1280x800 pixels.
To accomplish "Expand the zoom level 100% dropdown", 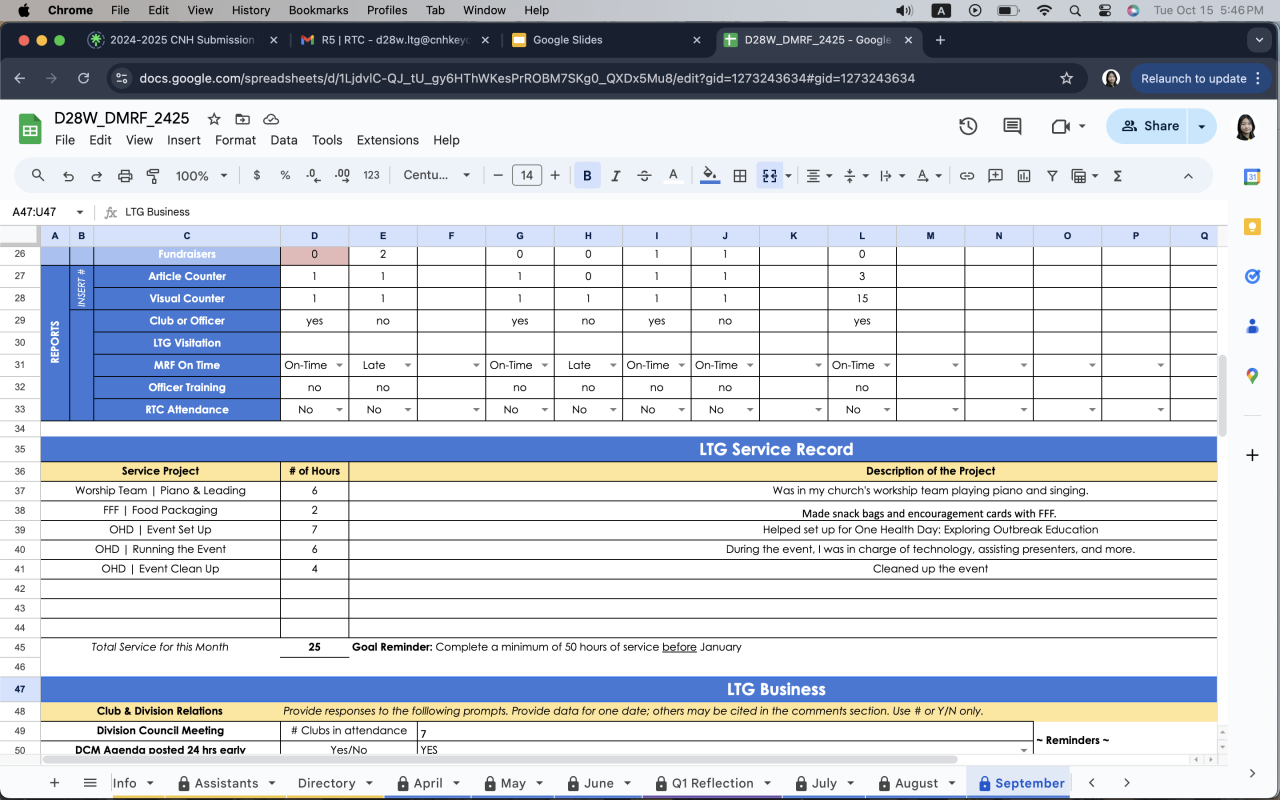I will [202, 175].
